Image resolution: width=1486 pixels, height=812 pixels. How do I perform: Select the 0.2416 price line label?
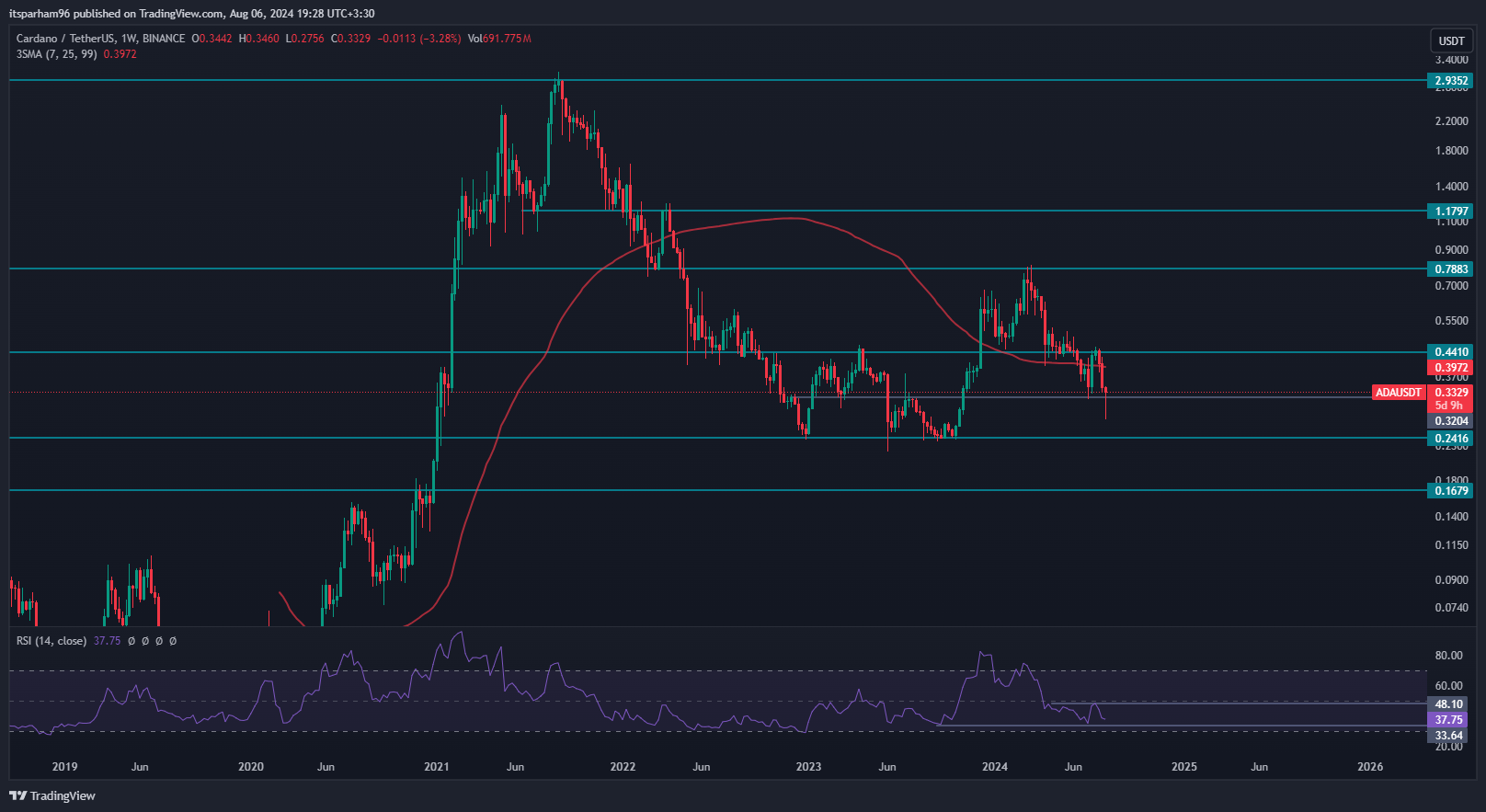tap(1451, 439)
